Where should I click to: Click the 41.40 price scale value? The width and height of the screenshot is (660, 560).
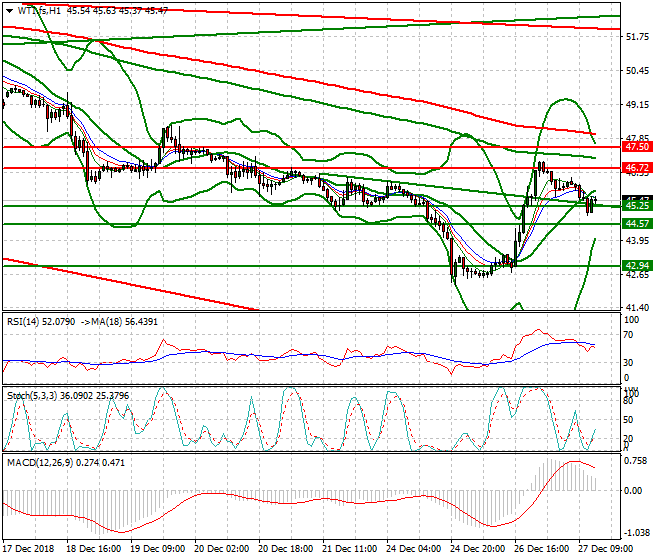click(x=637, y=308)
